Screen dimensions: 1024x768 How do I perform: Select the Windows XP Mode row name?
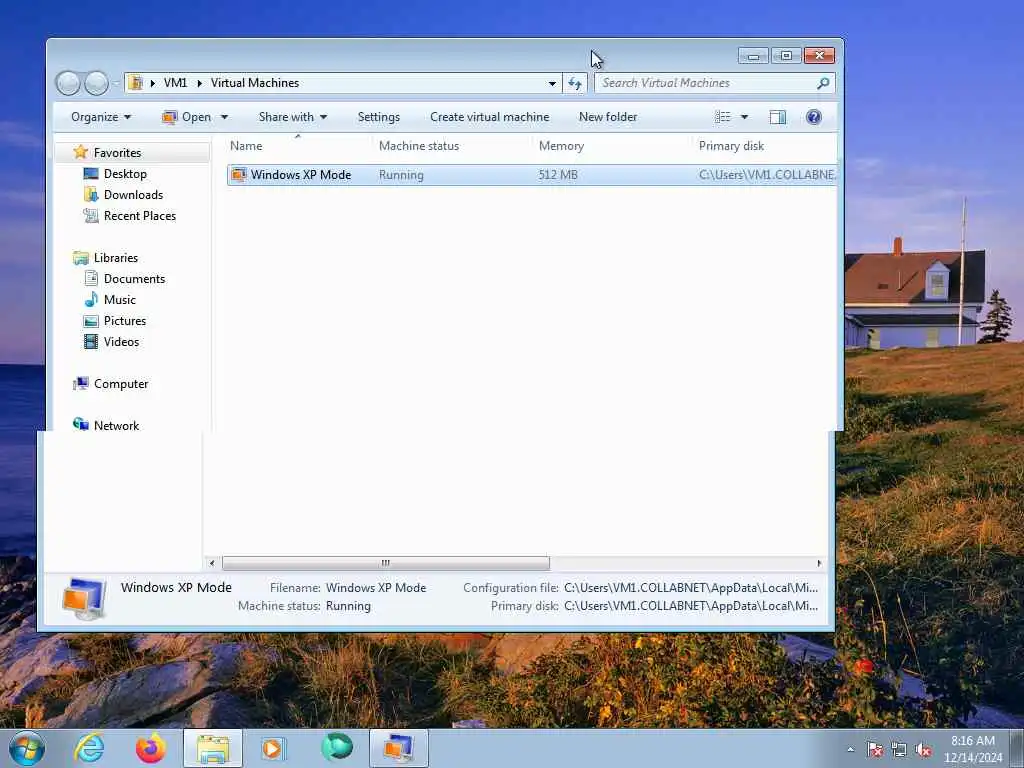(300, 174)
